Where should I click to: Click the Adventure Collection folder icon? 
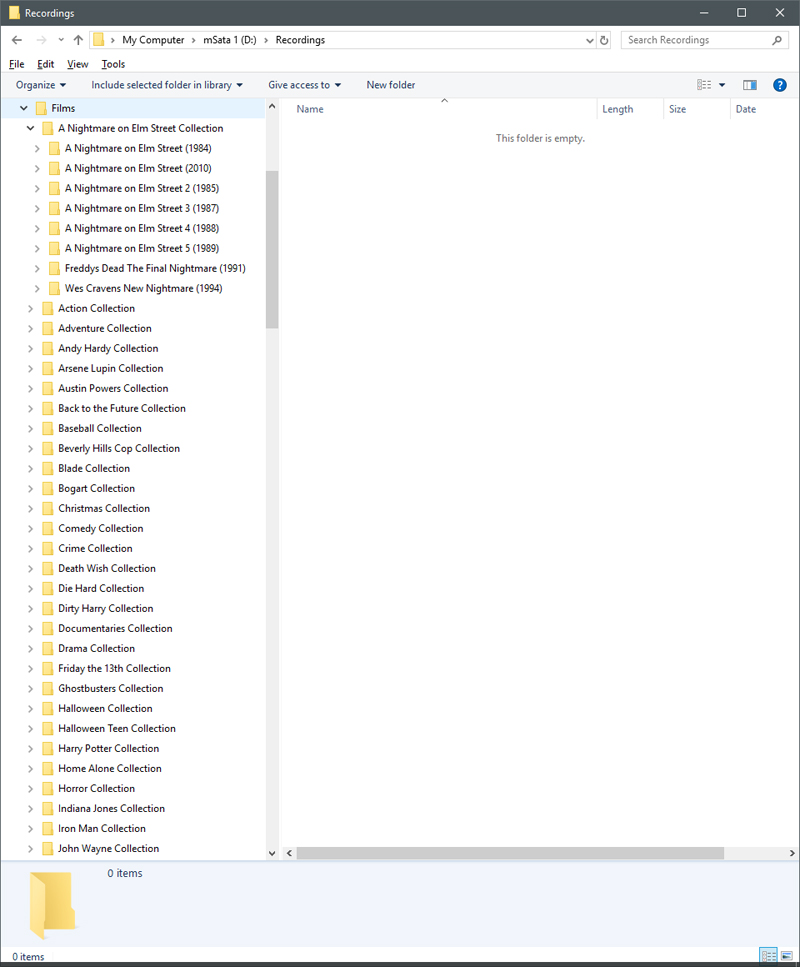click(x=47, y=329)
